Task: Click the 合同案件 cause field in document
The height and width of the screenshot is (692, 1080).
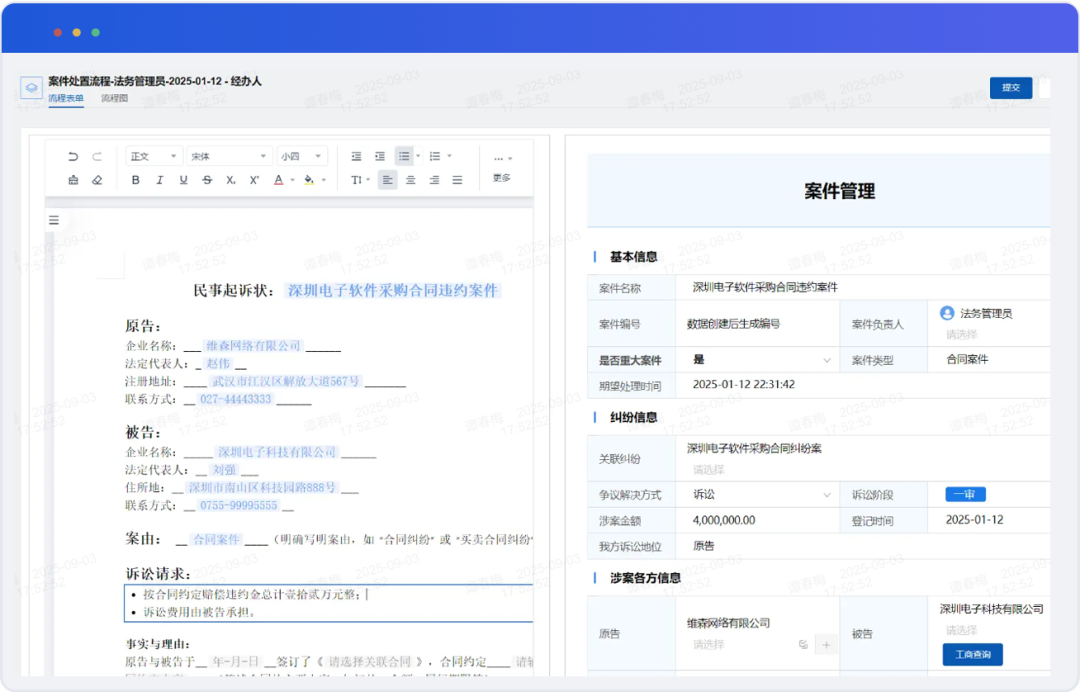Action: (x=216, y=539)
